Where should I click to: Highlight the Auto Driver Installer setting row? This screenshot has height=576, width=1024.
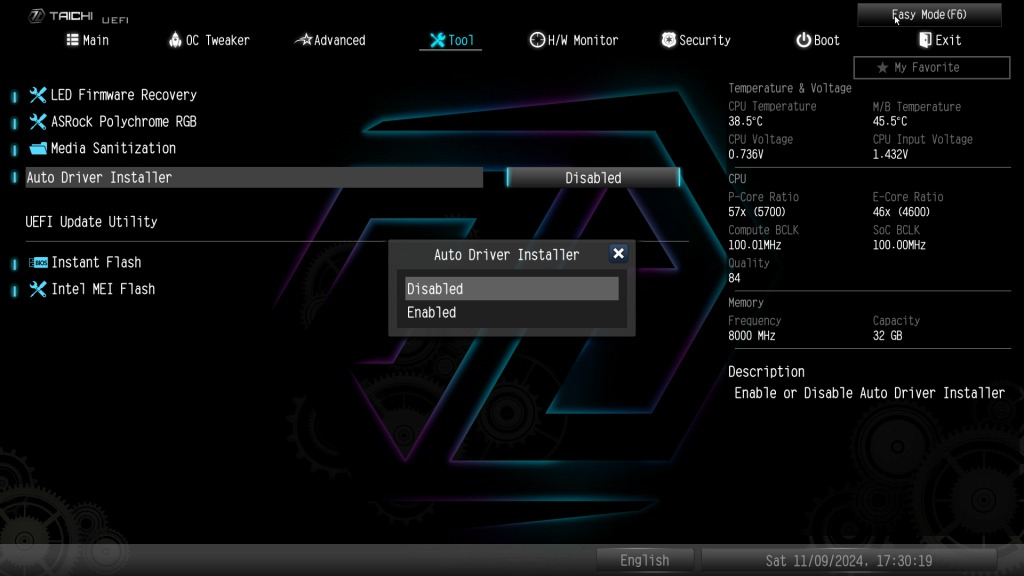coord(254,178)
